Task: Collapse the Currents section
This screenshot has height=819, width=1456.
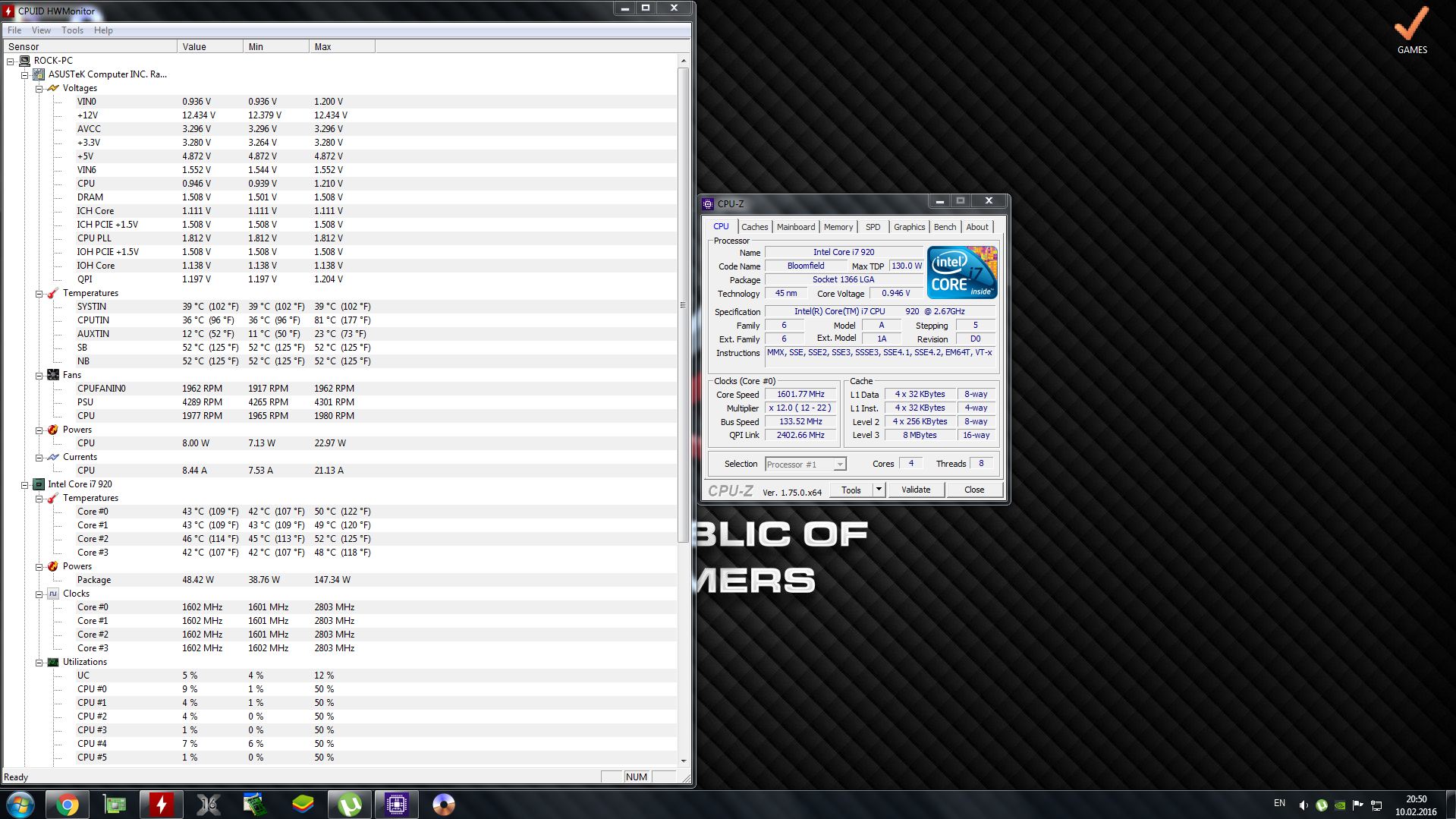Action: (x=39, y=457)
